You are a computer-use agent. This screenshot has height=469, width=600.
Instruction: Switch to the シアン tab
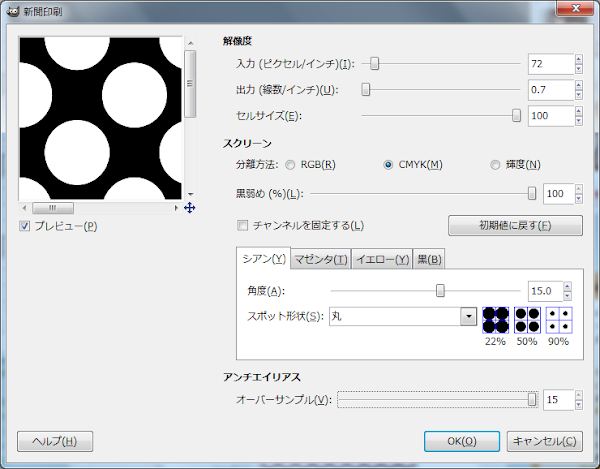(264, 259)
